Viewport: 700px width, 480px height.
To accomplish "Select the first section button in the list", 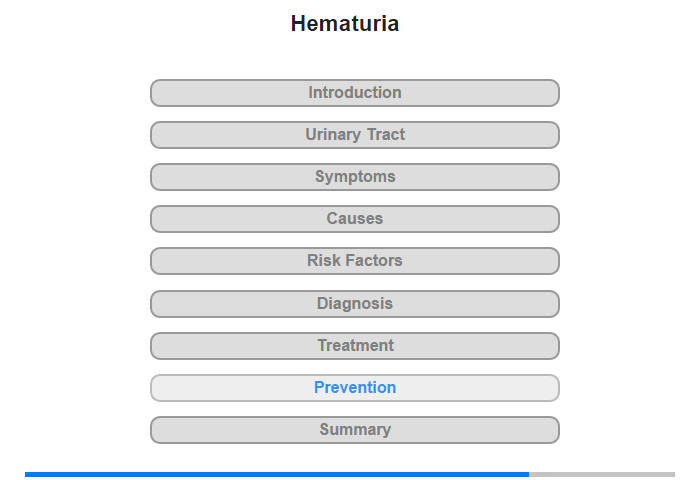I will pos(354,93).
